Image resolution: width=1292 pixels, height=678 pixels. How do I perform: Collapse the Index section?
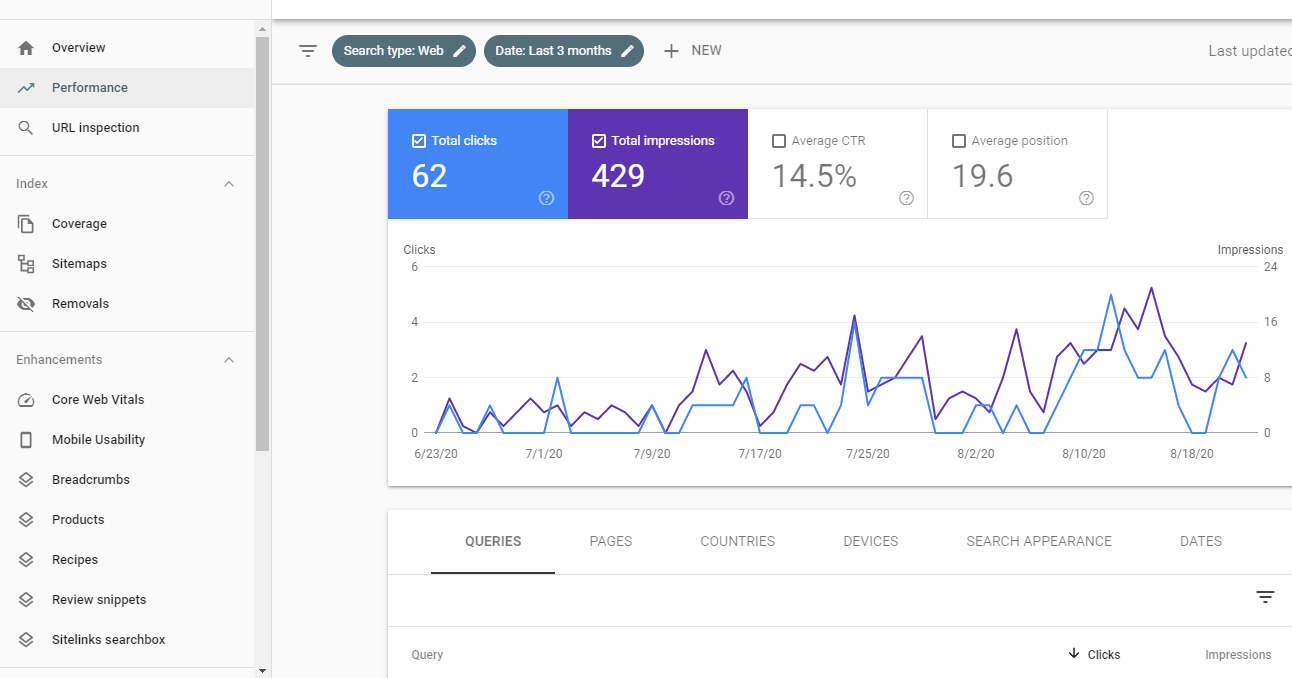[x=229, y=184]
